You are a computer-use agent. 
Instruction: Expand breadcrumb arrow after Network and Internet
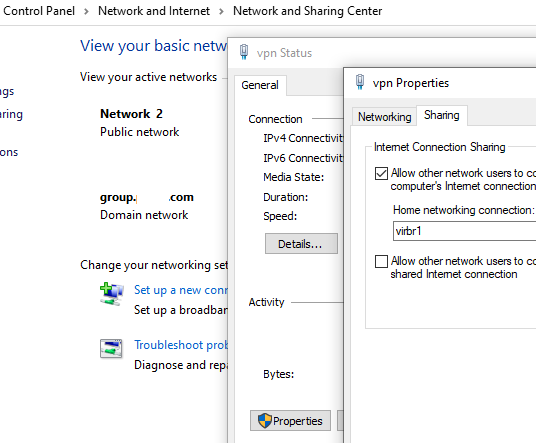pos(221,12)
